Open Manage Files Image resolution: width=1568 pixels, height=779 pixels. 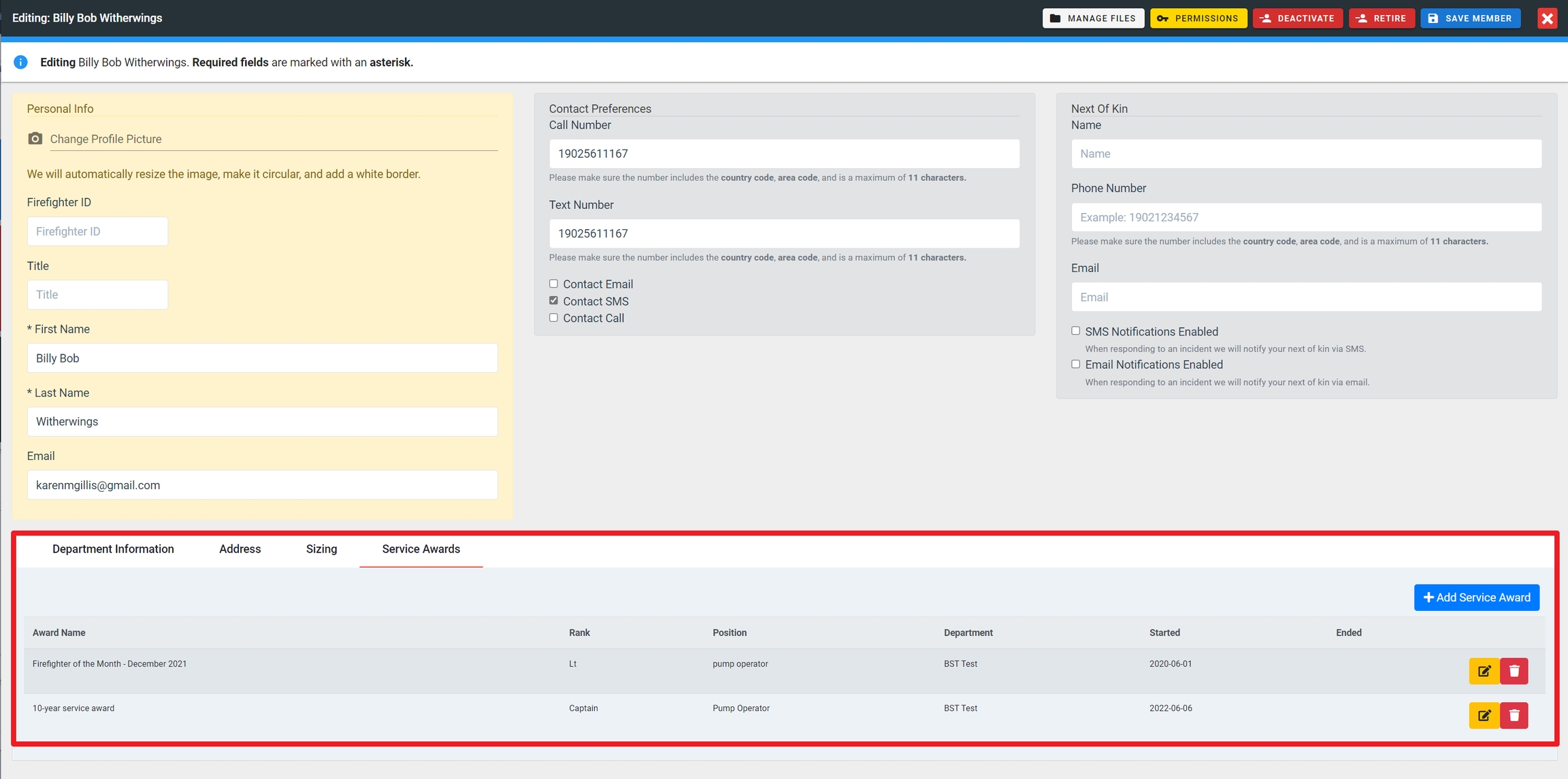click(x=1093, y=18)
